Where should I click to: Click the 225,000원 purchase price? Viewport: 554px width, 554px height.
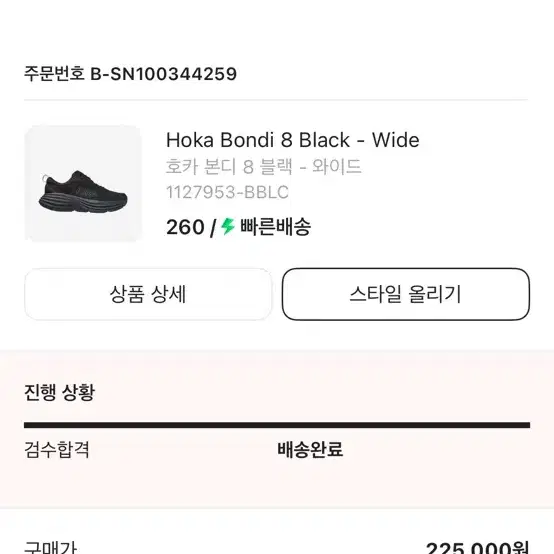coord(477,548)
